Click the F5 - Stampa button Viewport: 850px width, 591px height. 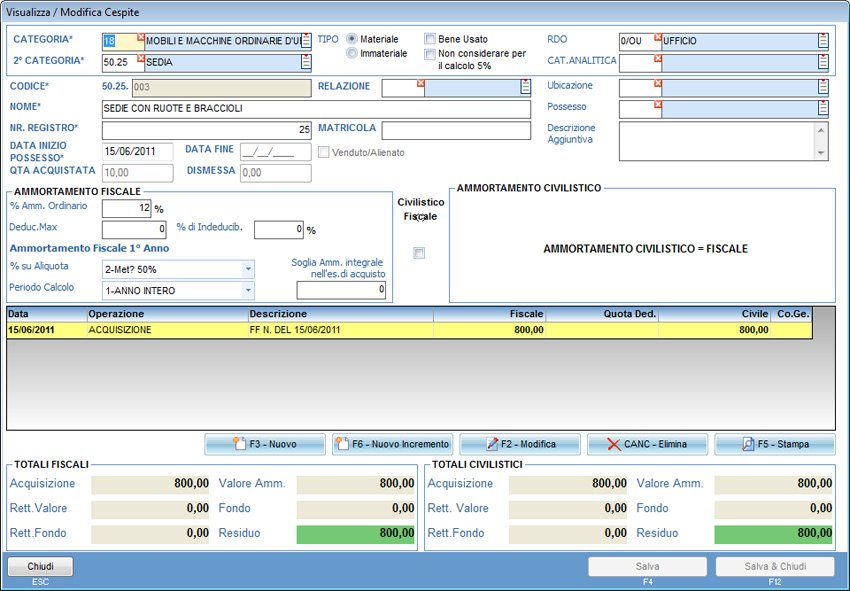(x=774, y=444)
